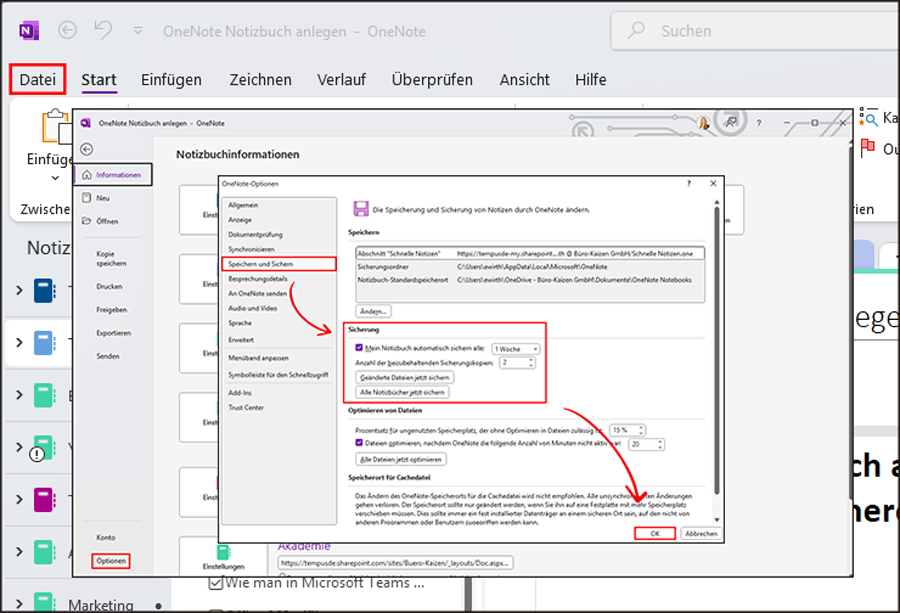The image size is (900, 613).
Task: Open Optionen in the backstage sidebar
Action: 111,561
